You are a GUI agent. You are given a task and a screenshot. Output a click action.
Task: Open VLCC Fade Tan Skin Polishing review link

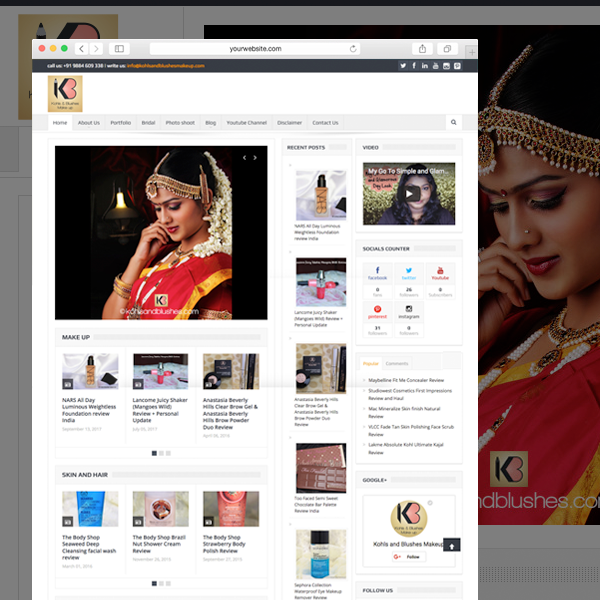tap(411, 430)
